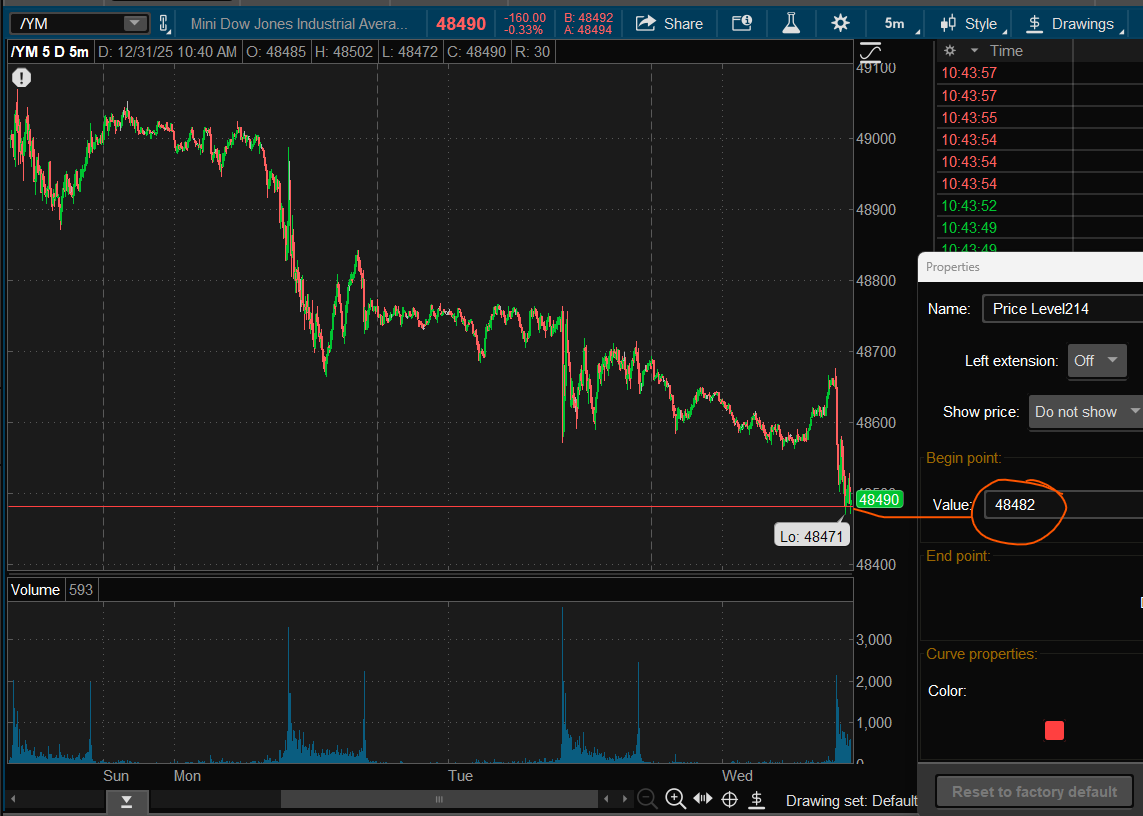Image resolution: width=1143 pixels, height=816 pixels.
Task: Click the red Color swatch
Action: 1054,731
